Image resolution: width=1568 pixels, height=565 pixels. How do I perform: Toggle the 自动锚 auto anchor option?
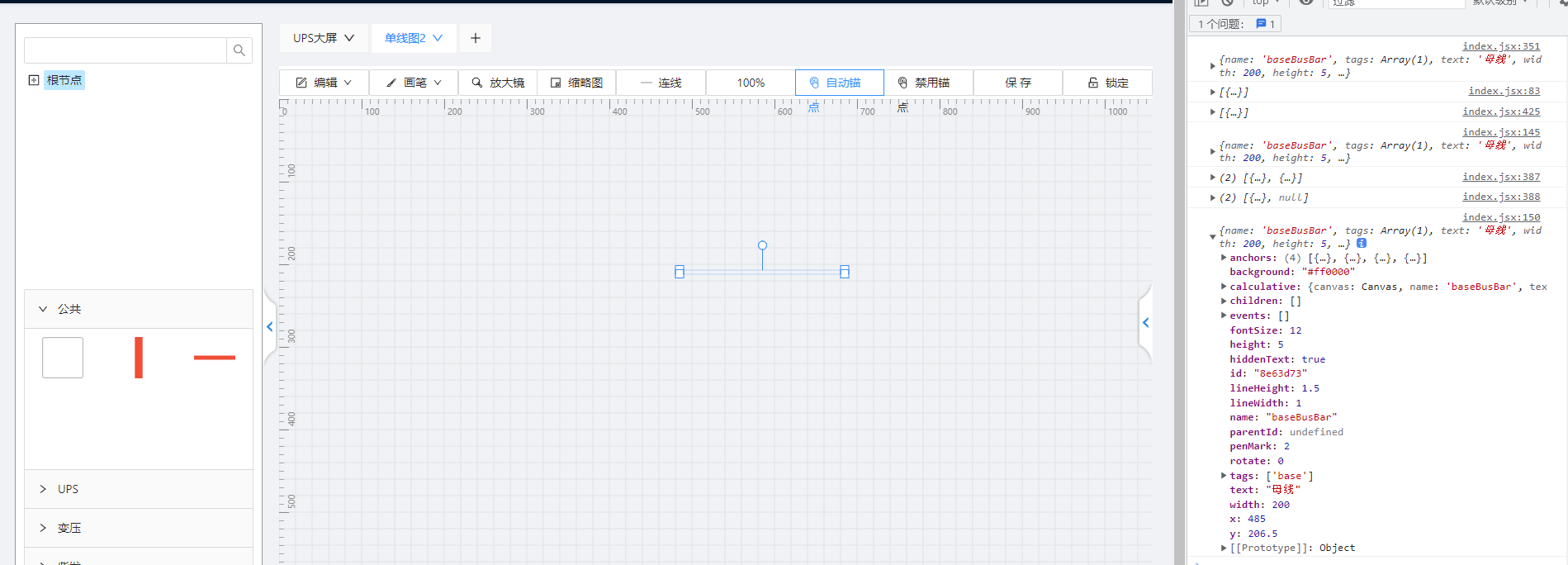point(840,83)
